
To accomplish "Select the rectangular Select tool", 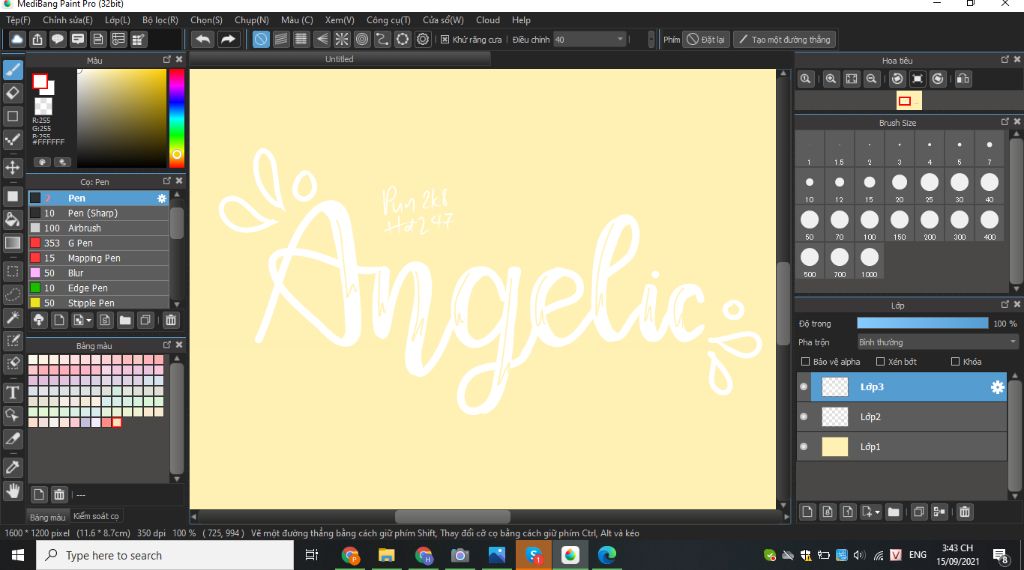I will click(12, 271).
